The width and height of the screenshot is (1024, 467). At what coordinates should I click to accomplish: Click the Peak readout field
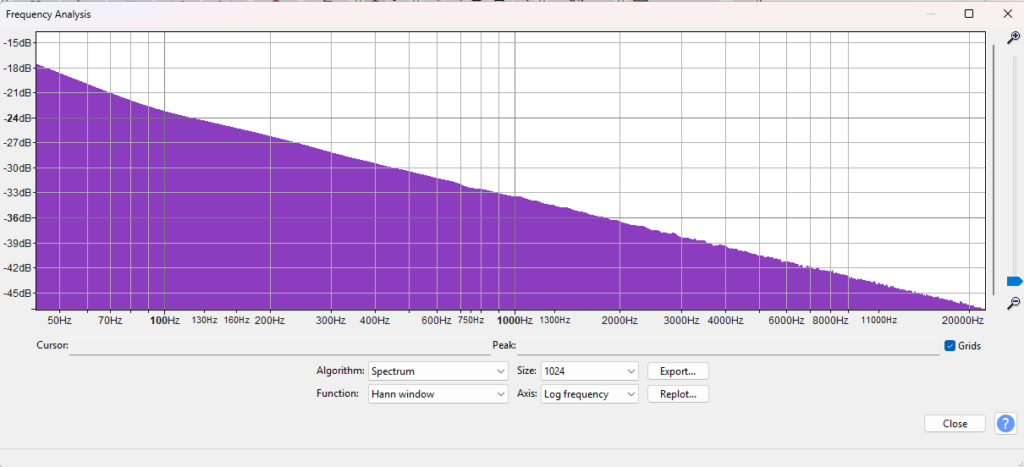(727, 346)
